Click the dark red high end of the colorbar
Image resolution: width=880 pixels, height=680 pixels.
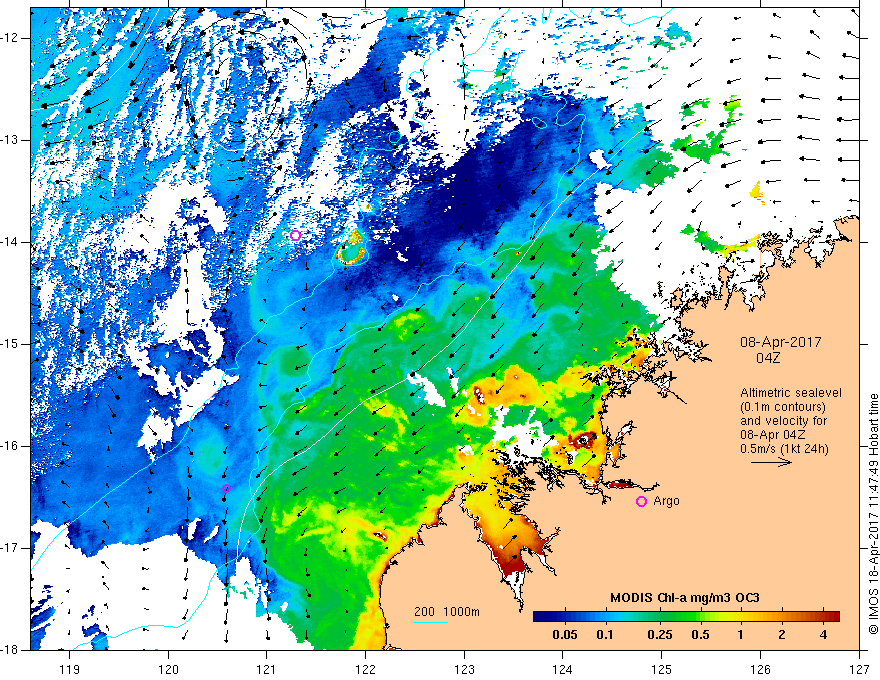point(832,617)
